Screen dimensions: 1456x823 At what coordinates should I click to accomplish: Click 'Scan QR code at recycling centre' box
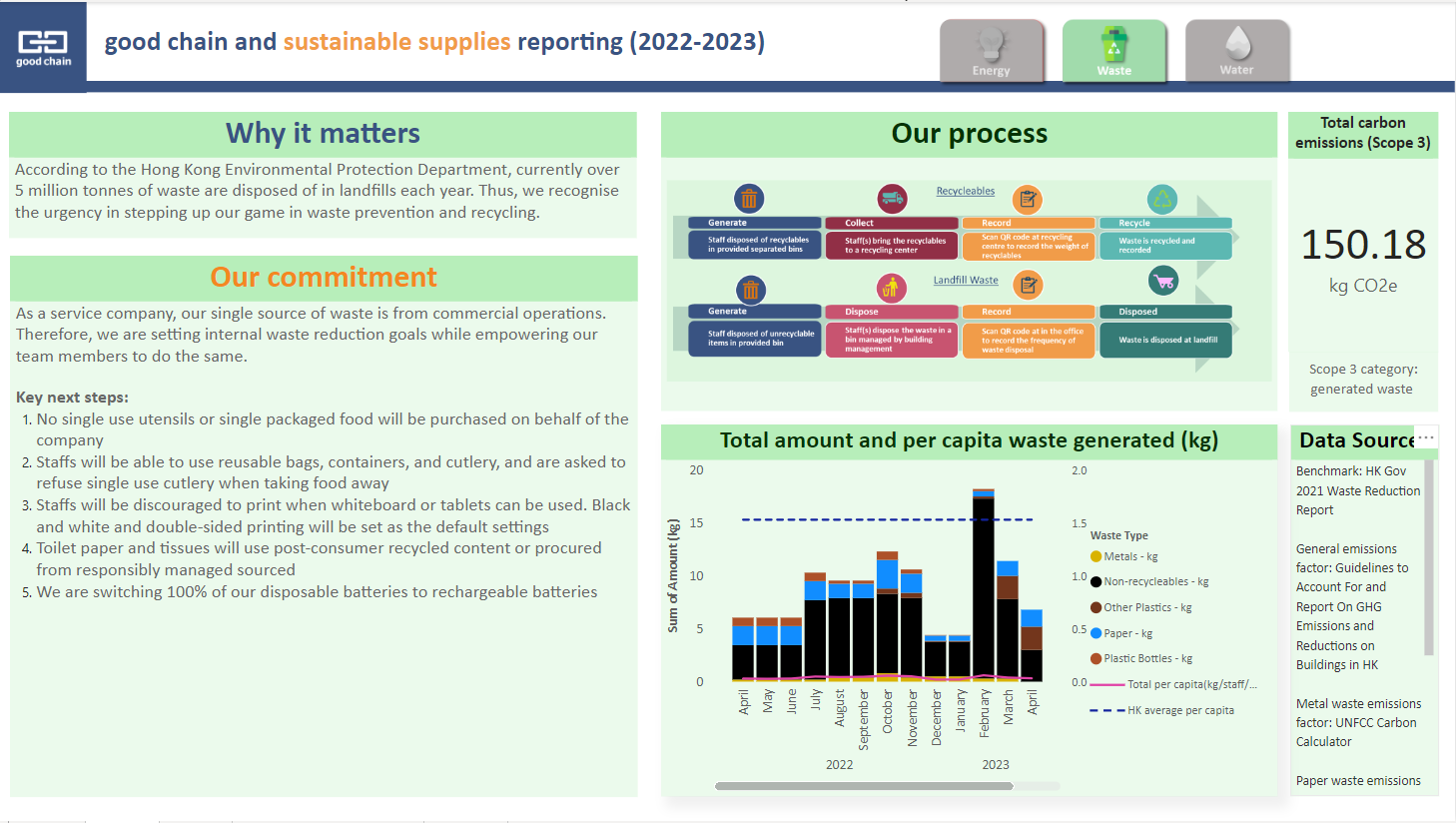1029,246
